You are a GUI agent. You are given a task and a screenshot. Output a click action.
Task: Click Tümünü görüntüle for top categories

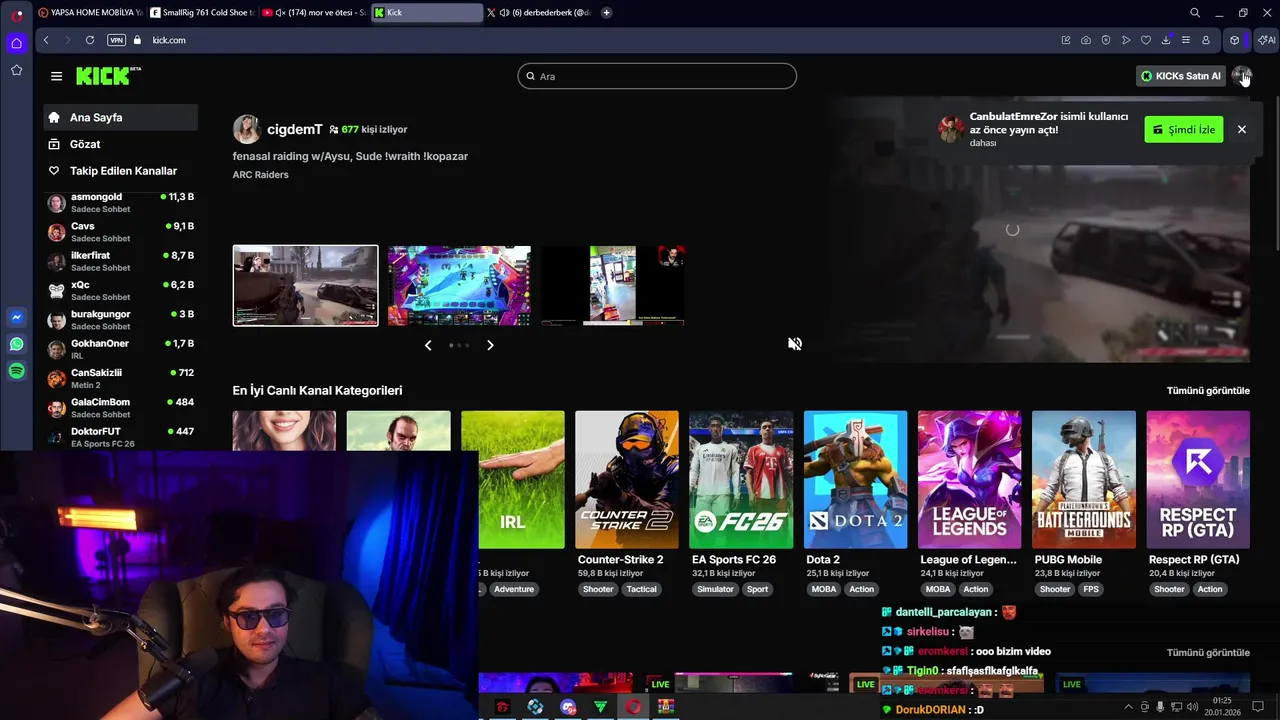(x=1208, y=391)
